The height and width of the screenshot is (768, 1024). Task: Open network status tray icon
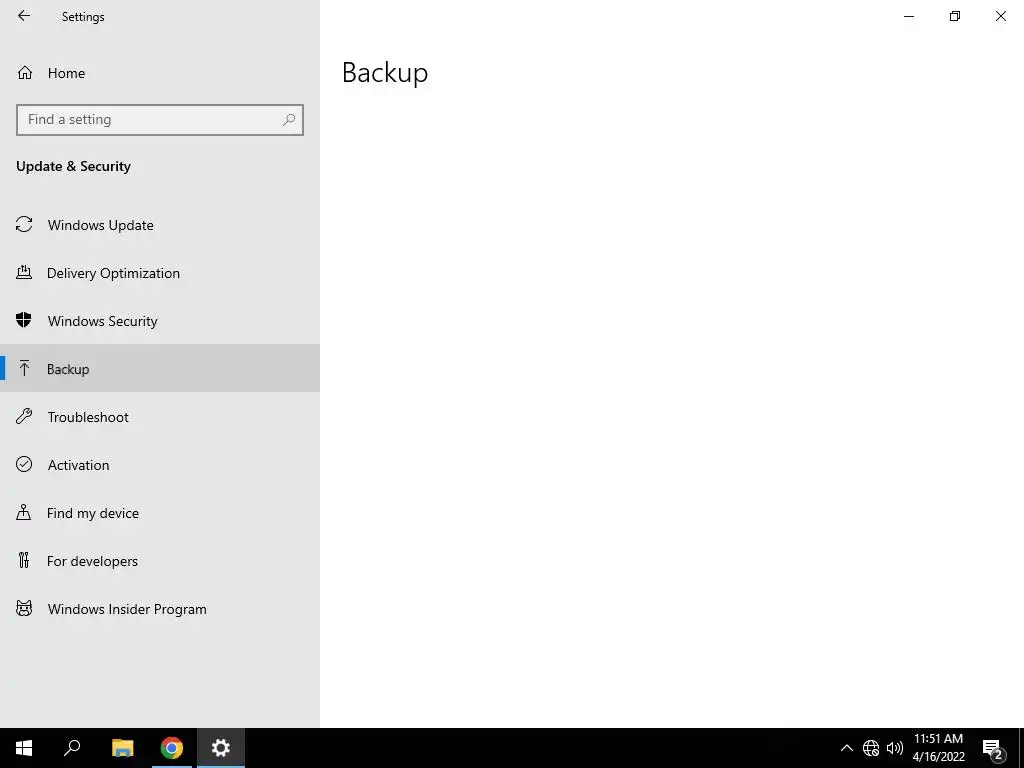[x=871, y=748]
